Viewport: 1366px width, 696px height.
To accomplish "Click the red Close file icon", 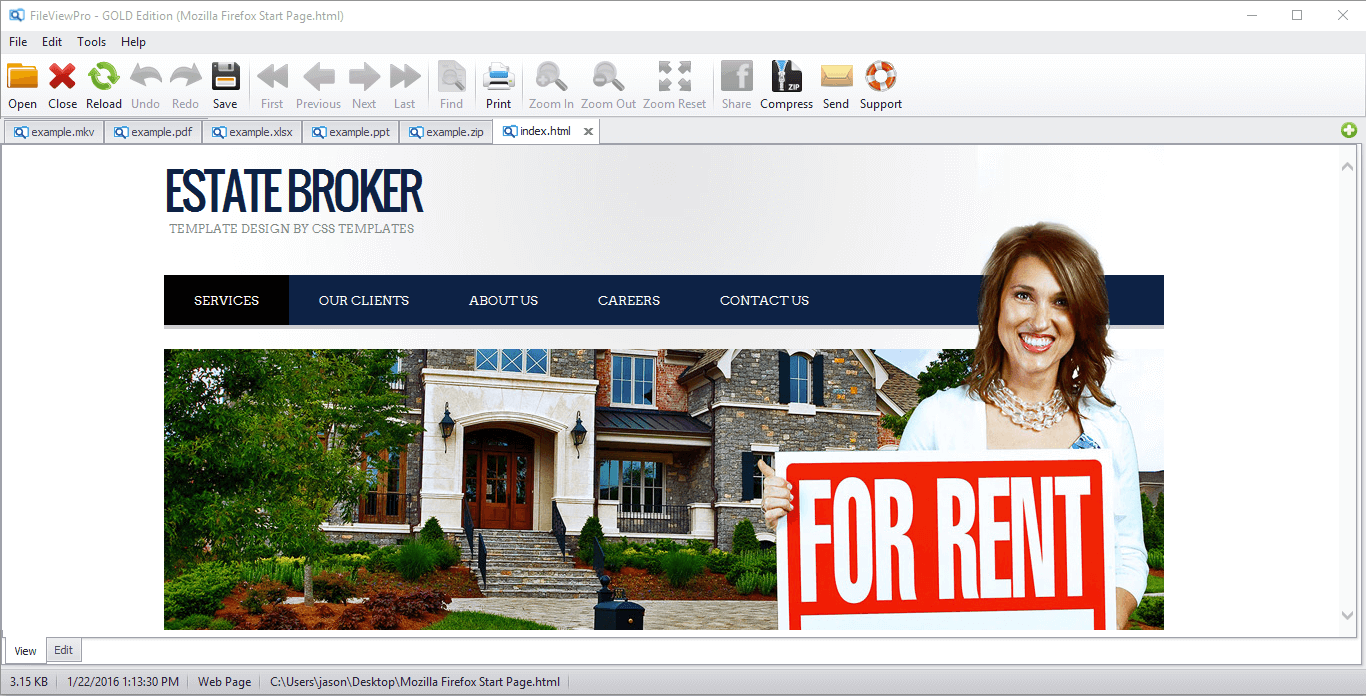I will (62, 77).
